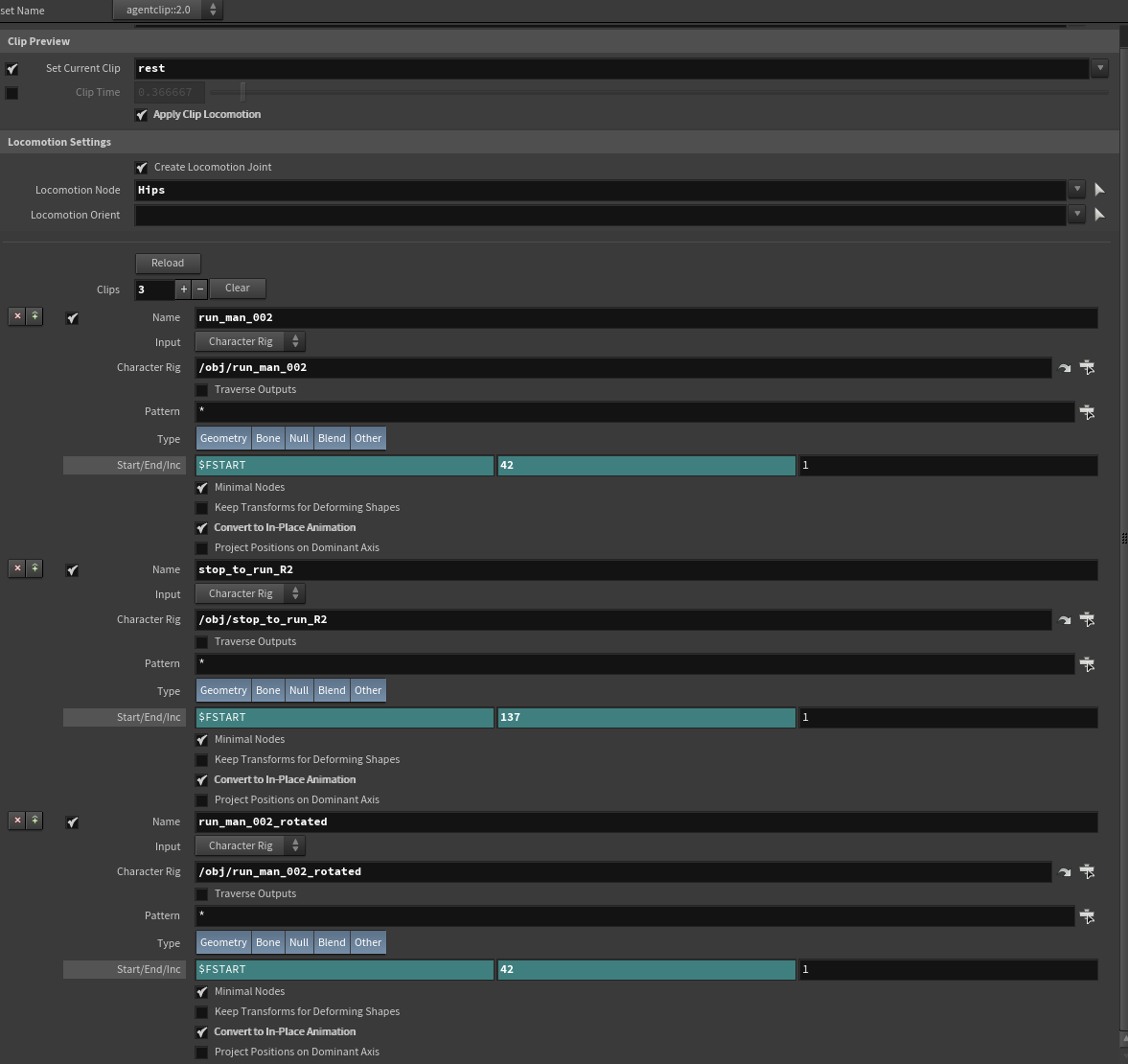Open Input dropdown for stop_to_run_R2 clip
This screenshot has height=1064, width=1128.
(x=249, y=593)
